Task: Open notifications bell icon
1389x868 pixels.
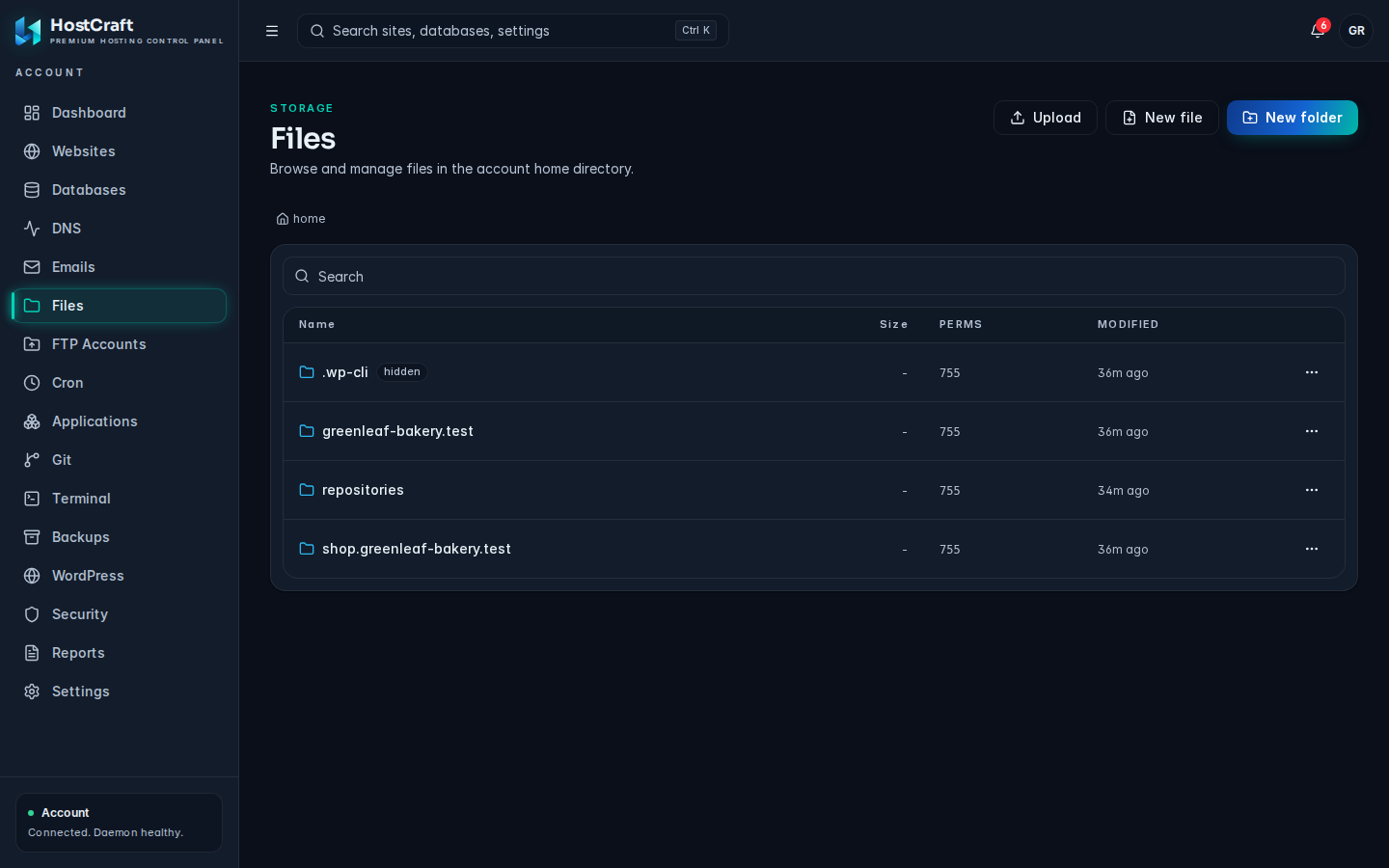Action: [x=1318, y=31]
